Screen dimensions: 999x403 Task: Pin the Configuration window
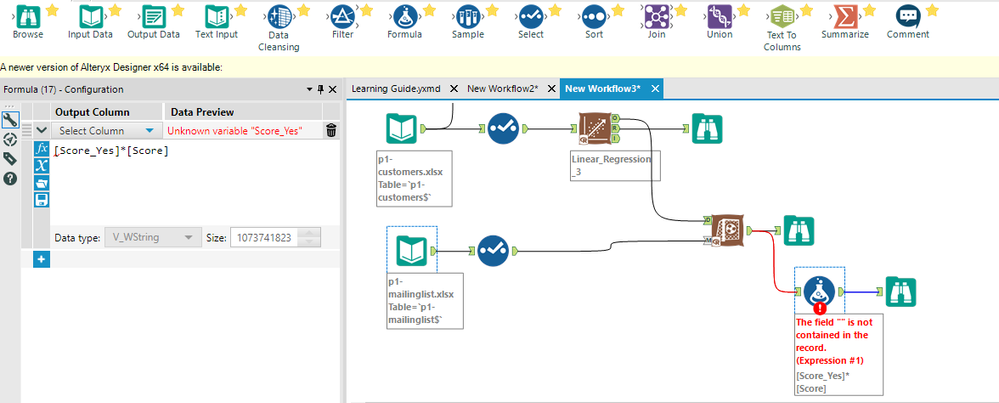pyautogui.click(x=320, y=89)
